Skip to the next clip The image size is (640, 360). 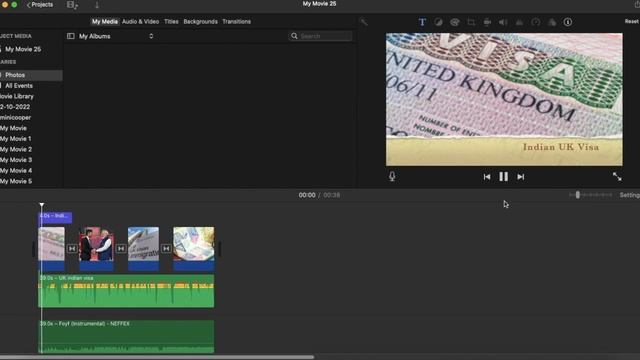520,177
